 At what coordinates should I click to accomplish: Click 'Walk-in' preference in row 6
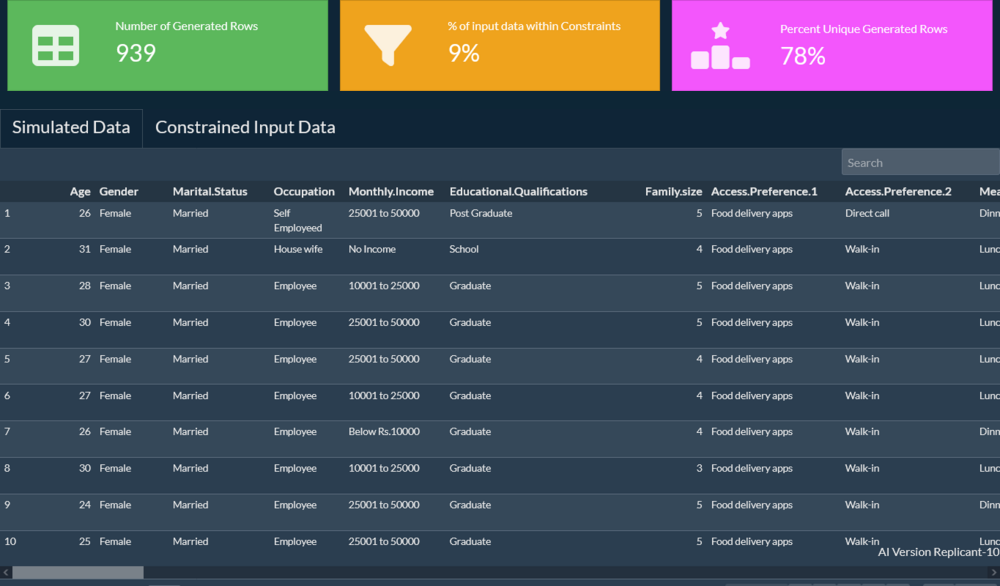pyautogui.click(x=862, y=396)
